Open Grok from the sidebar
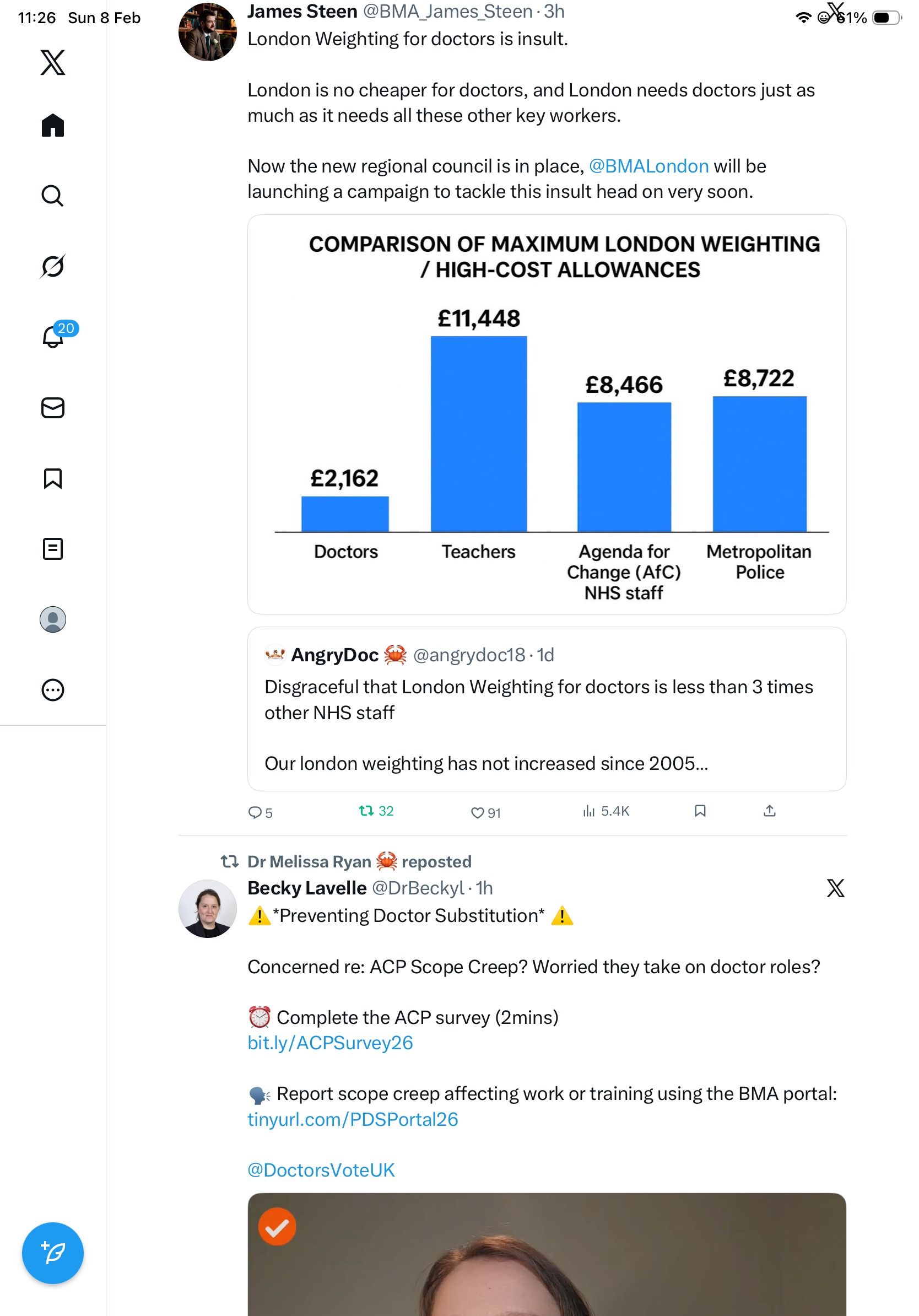Screen dimensions: 919x1316 (53, 267)
